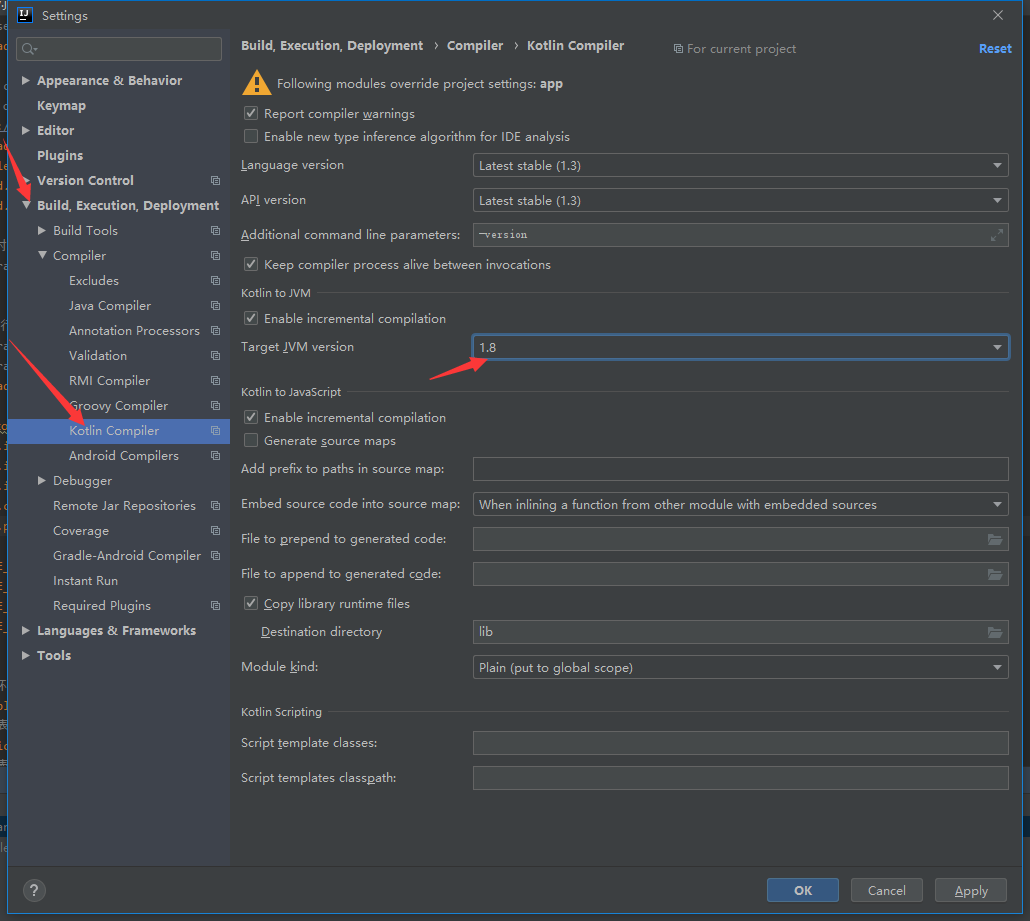Browse for destination directory folder
The image size is (1030, 921).
(995, 632)
